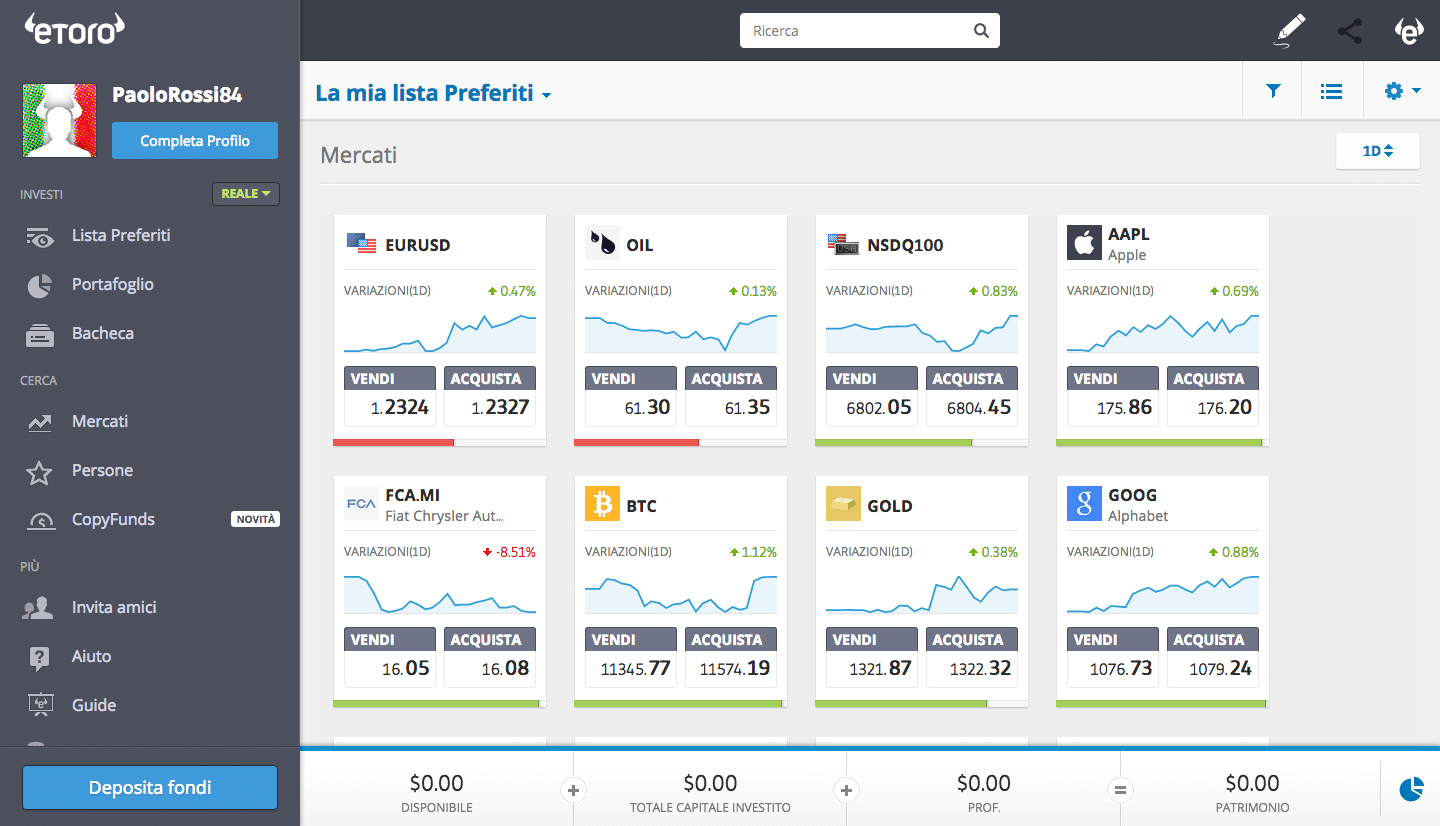Viewport: 1440px width, 826px height.
Task: Click the share icon in top bar
Action: coord(1350,31)
